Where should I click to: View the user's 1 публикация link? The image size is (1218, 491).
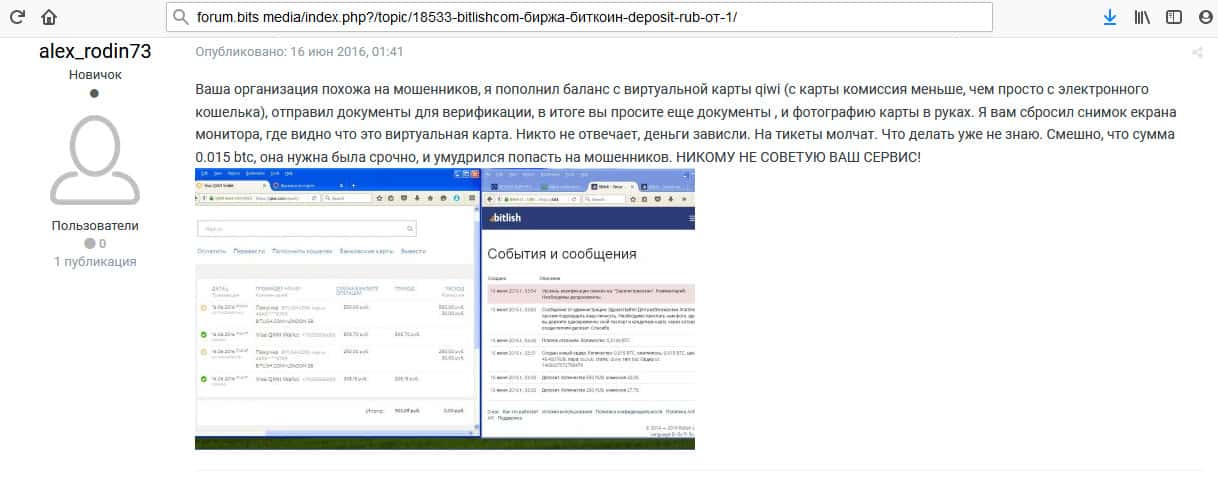[95, 261]
